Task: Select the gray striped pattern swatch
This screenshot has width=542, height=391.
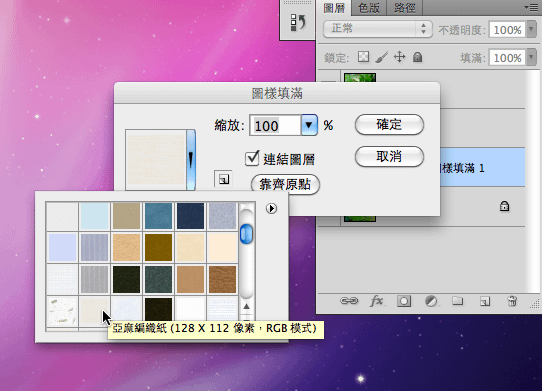Action: click(x=94, y=279)
